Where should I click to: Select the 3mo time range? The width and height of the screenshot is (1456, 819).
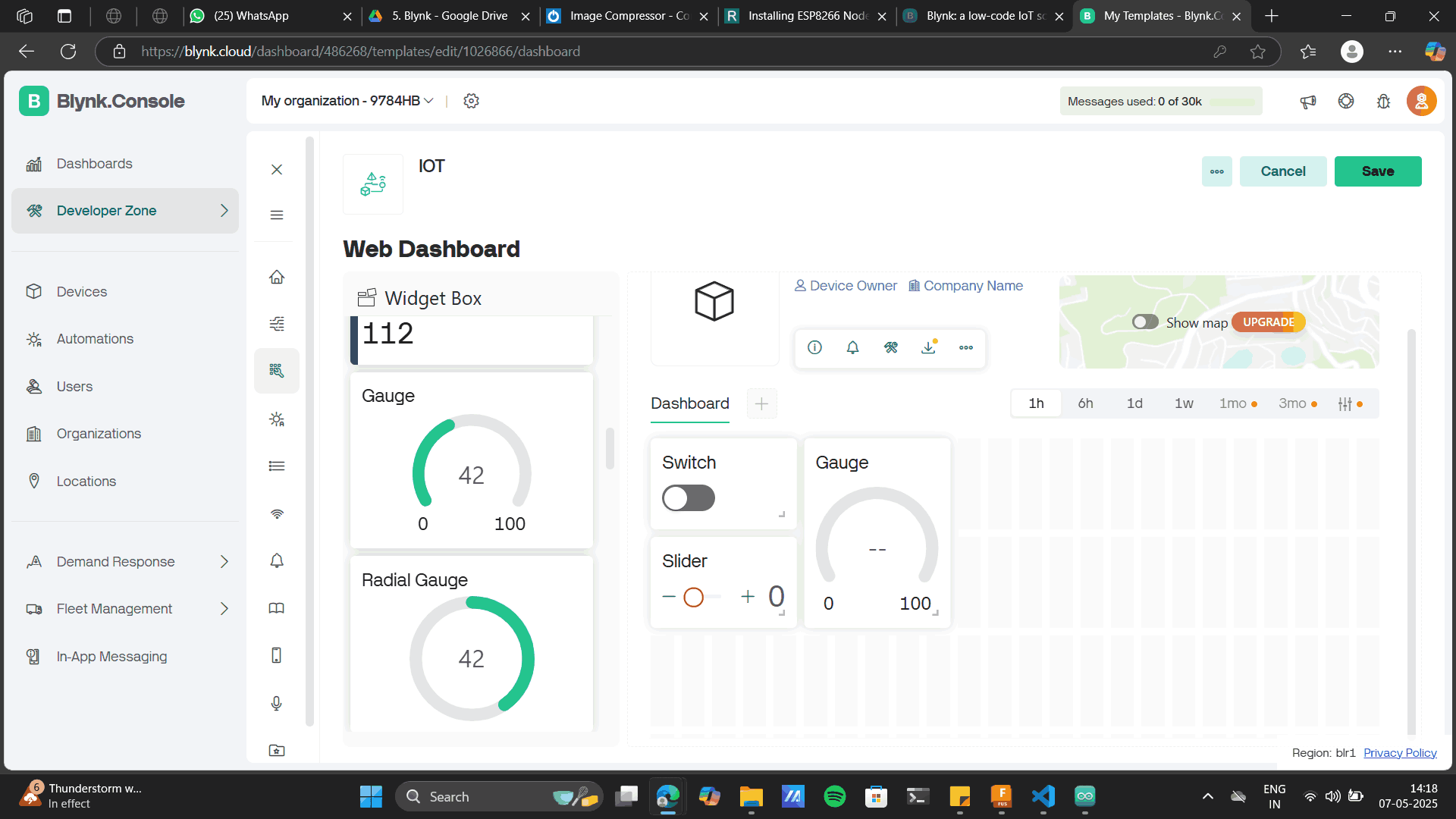[x=1298, y=403]
